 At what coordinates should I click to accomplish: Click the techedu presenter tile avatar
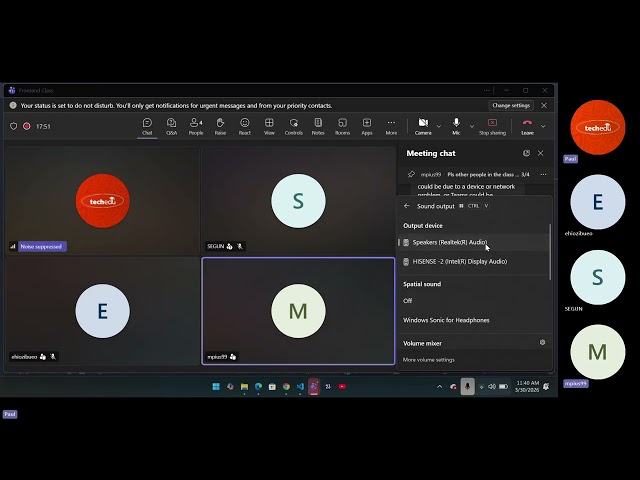click(102, 200)
